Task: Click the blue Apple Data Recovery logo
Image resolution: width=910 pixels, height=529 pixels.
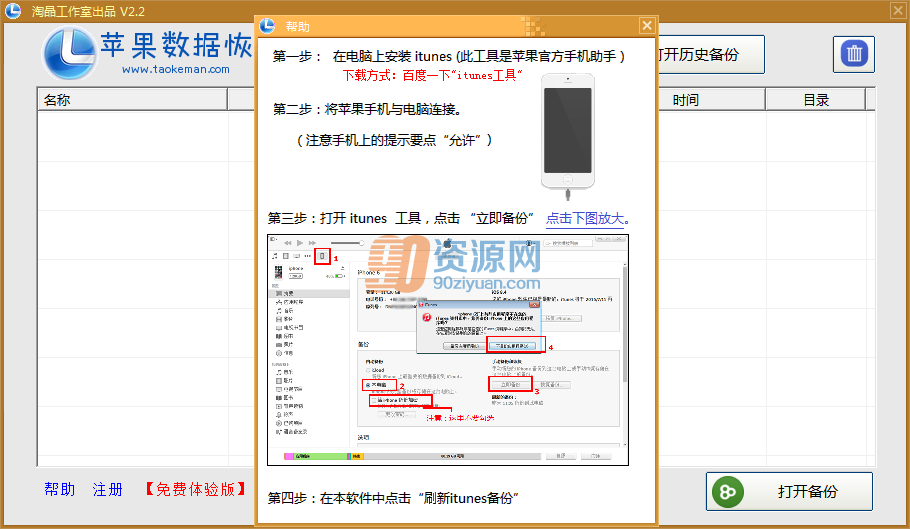Action: [x=70, y=53]
